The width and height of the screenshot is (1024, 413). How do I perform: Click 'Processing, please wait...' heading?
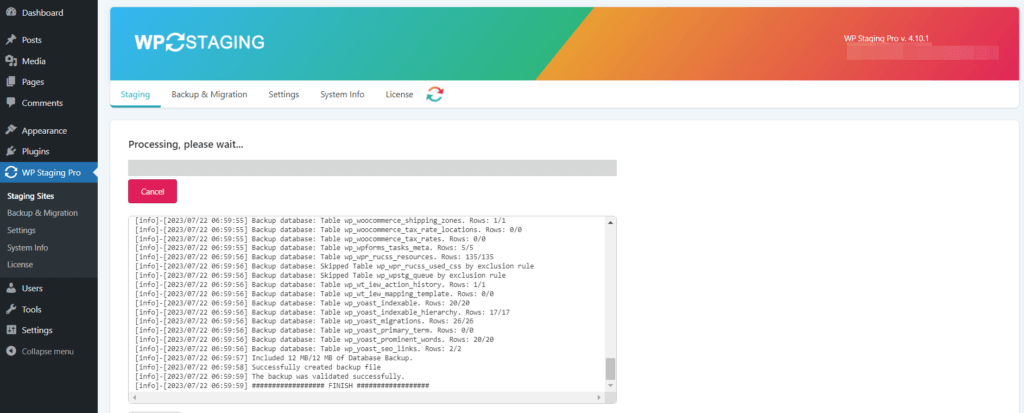(x=185, y=144)
